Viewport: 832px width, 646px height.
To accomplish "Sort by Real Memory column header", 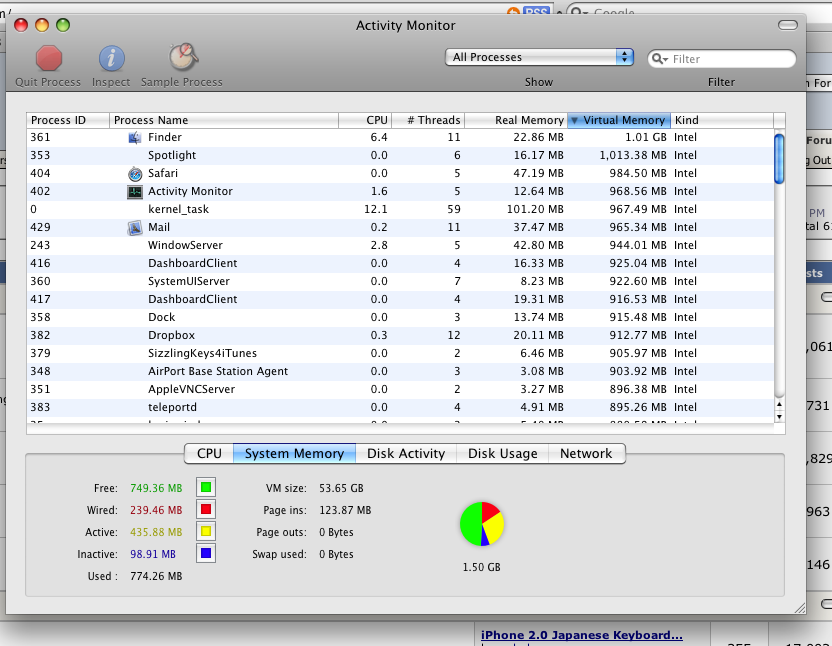I will tap(516, 120).
